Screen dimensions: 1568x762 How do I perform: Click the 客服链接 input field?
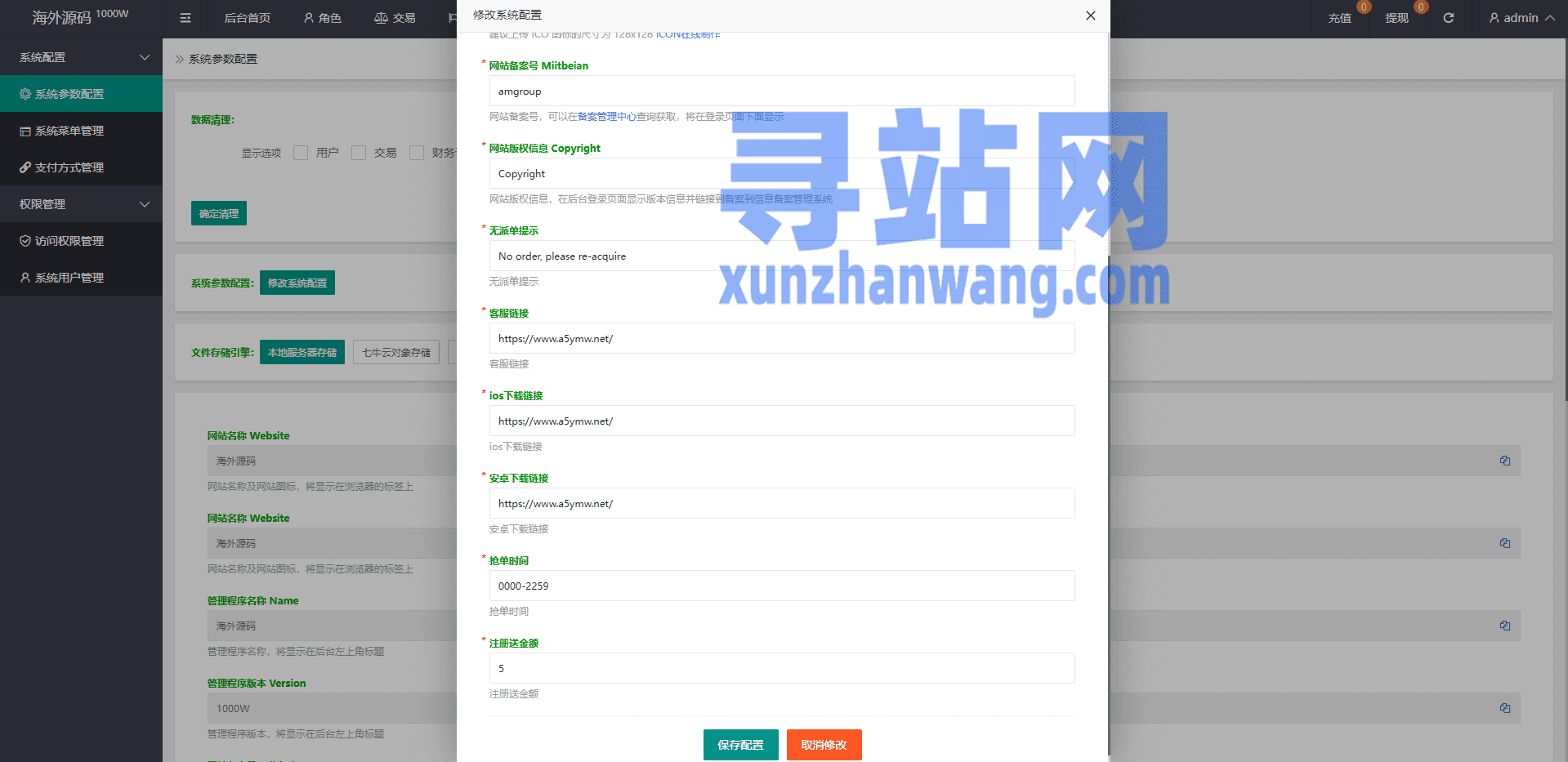782,338
